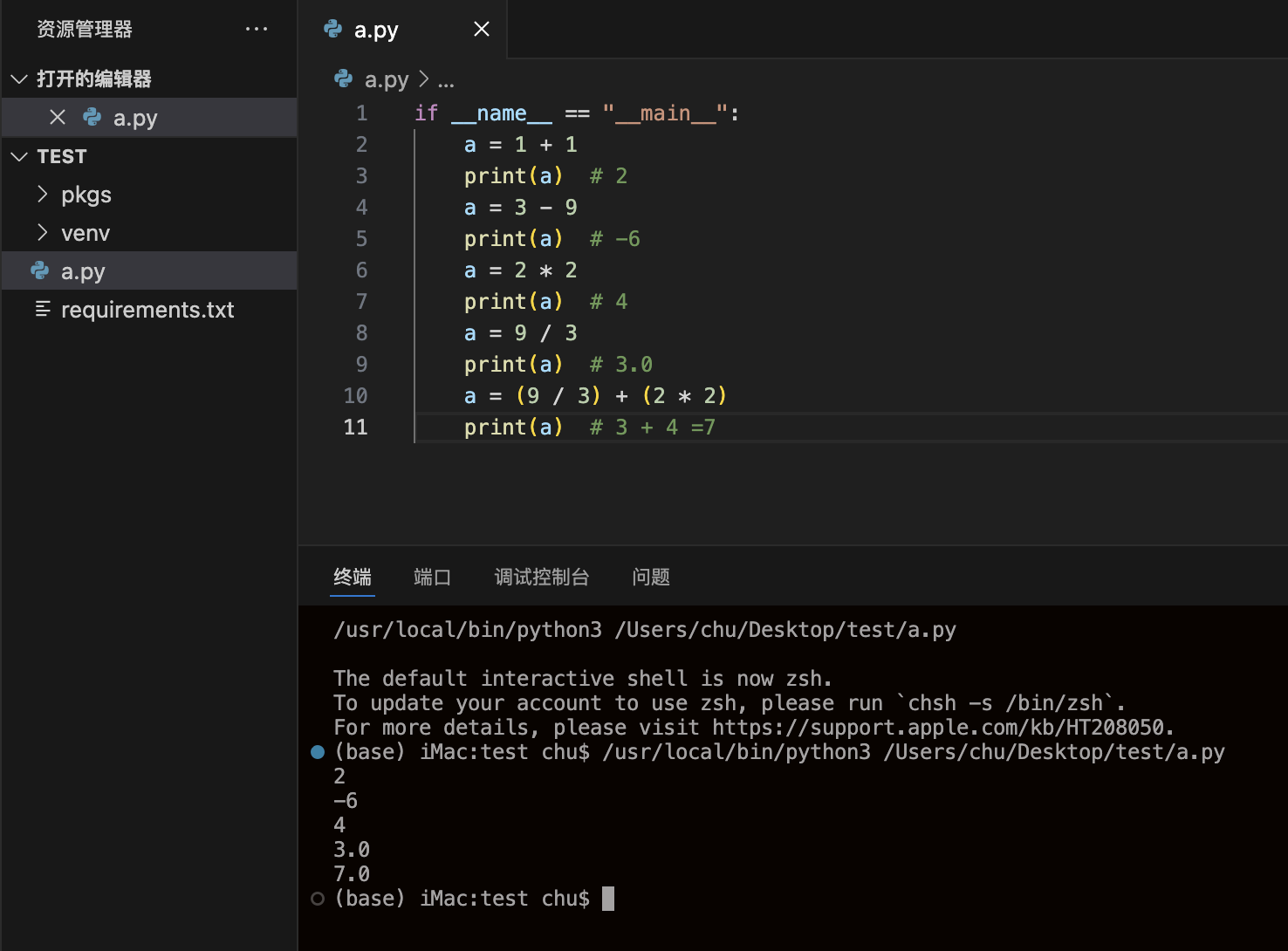Image resolution: width=1288 pixels, height=951 pixels.
Task: Open the 问题 panel tab
Action: (x=650, y=577)
